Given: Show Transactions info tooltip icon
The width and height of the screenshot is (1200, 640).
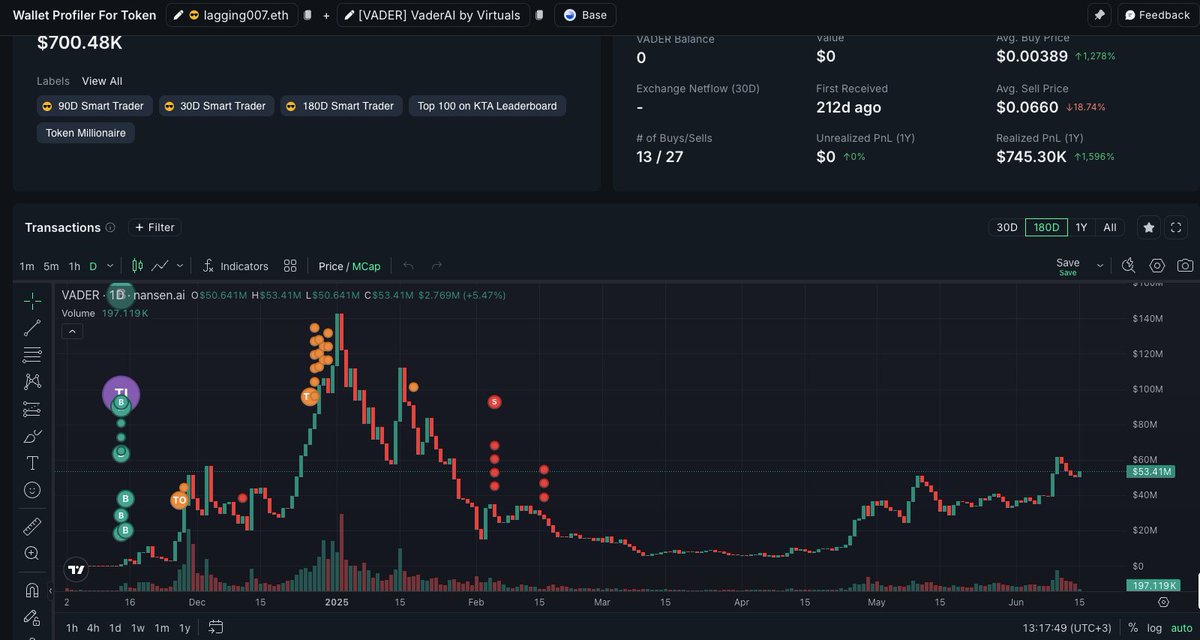Looking at the screenshot, I should pos(110,228).
